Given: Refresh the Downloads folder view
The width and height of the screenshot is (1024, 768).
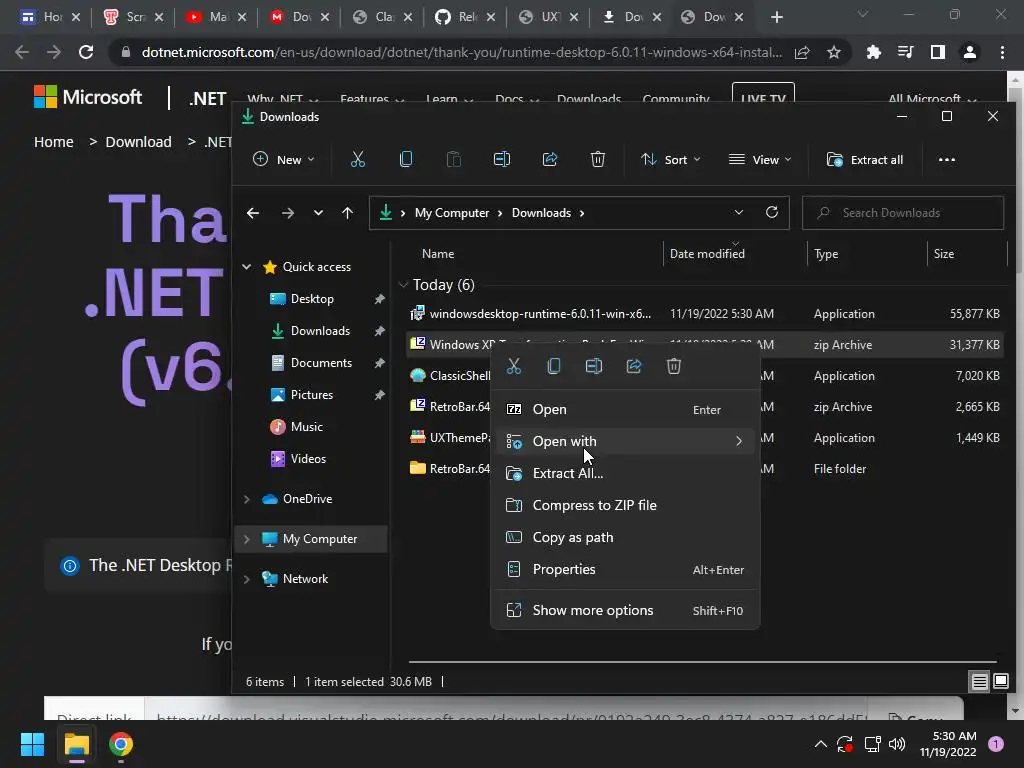Looking at the screenshot, I should pos(772,212).
